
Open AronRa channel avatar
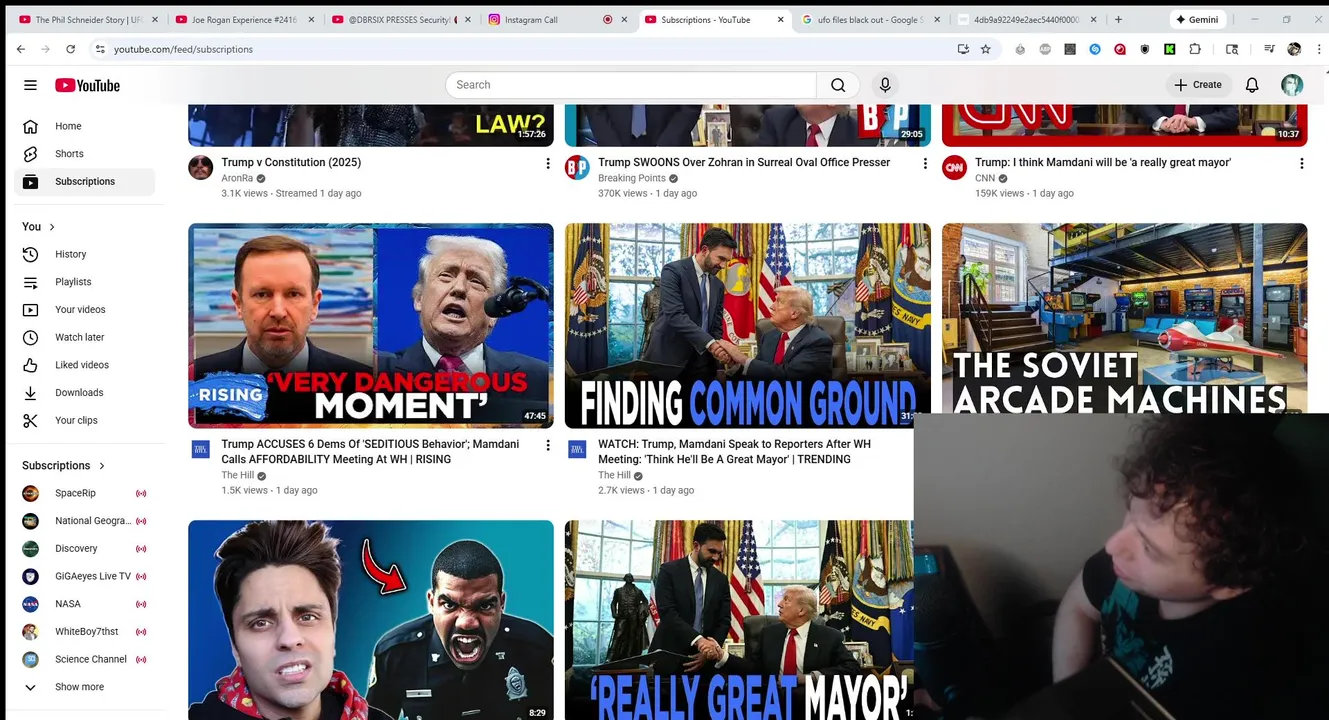(x=201, y=168)
